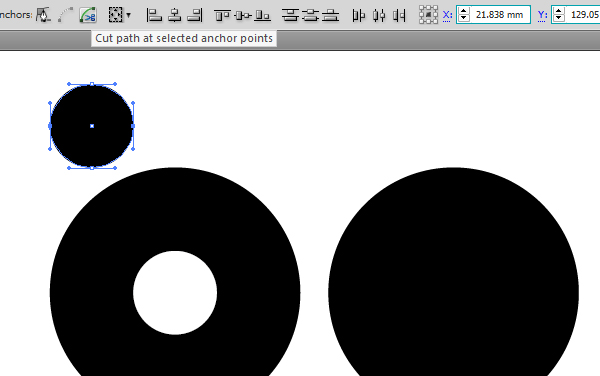The height and width of the screenshot is (376, 600).
Task: Click the Connect selected end points icon
Action: (x=65, y=15)
